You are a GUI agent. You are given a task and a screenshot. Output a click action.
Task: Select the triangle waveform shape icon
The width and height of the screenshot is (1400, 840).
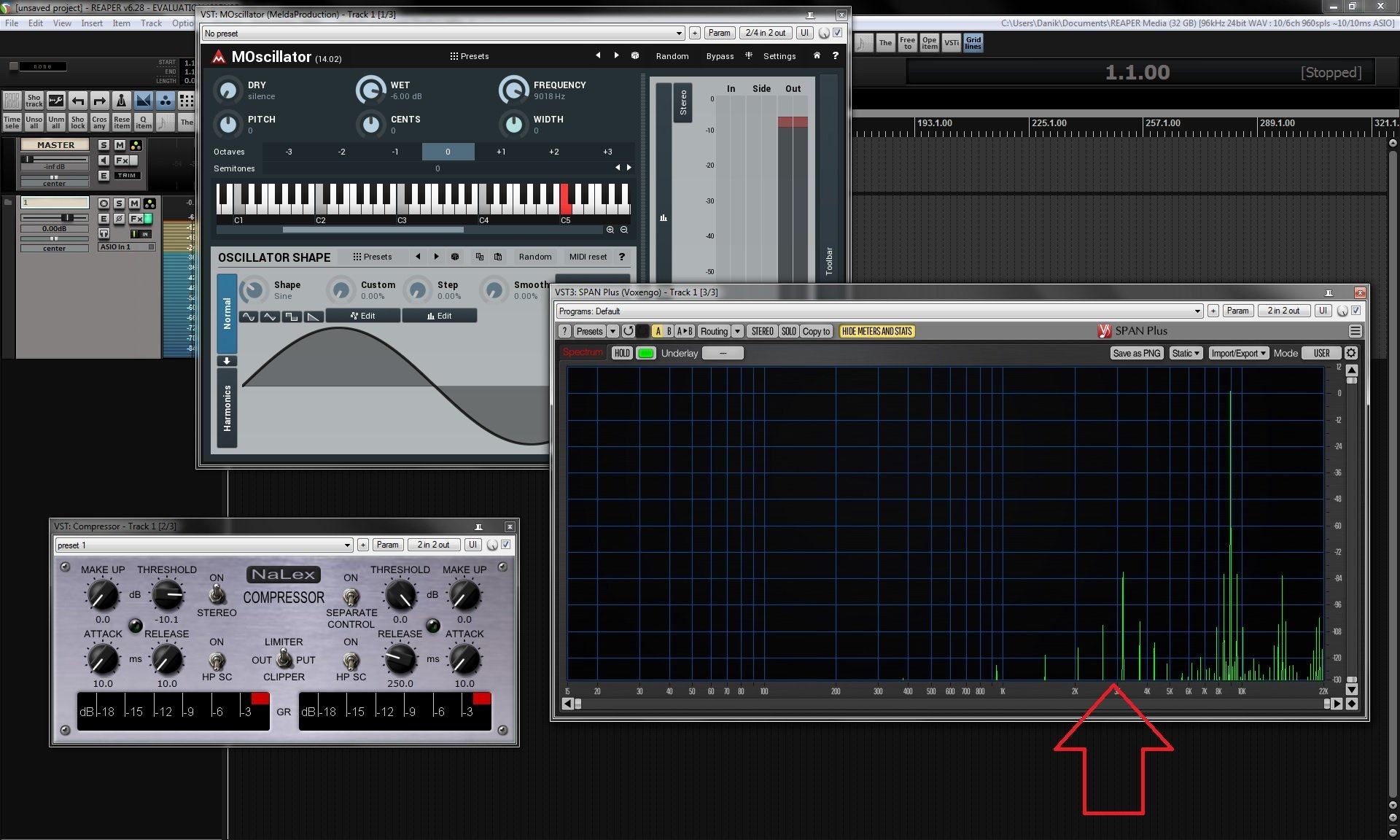pyautogui.click(x=270, y=316)
